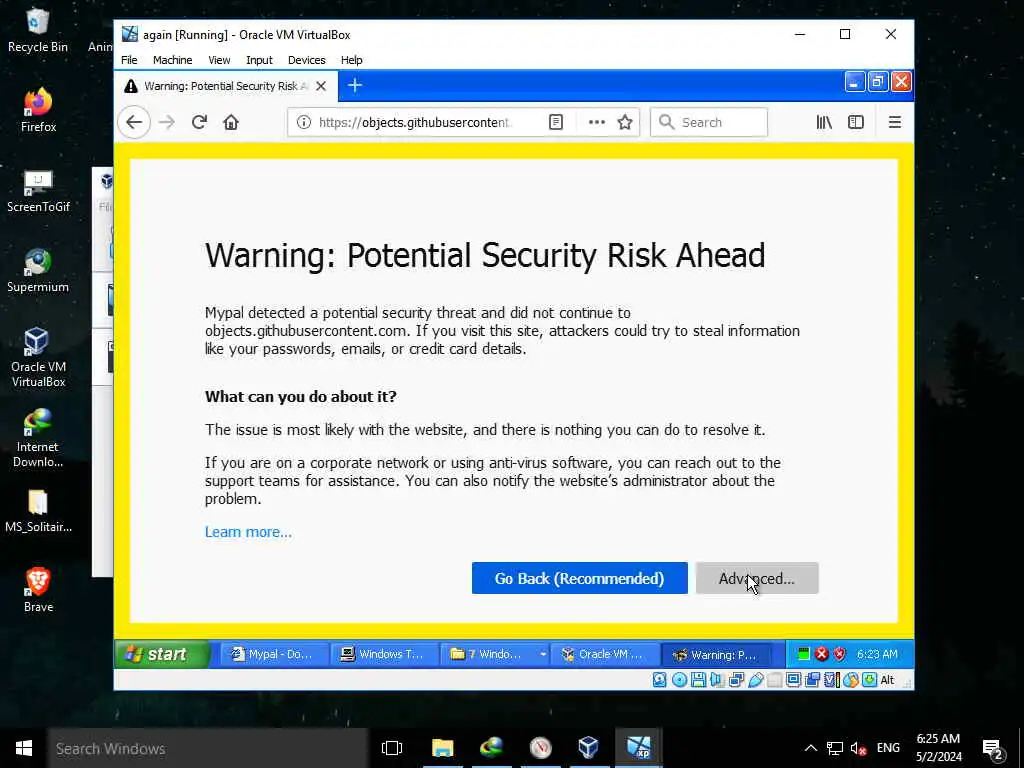Viewport: 1024px width, 768px height.
Task: Open Recycle Bin on the desktop
Action: click(37, 31)
